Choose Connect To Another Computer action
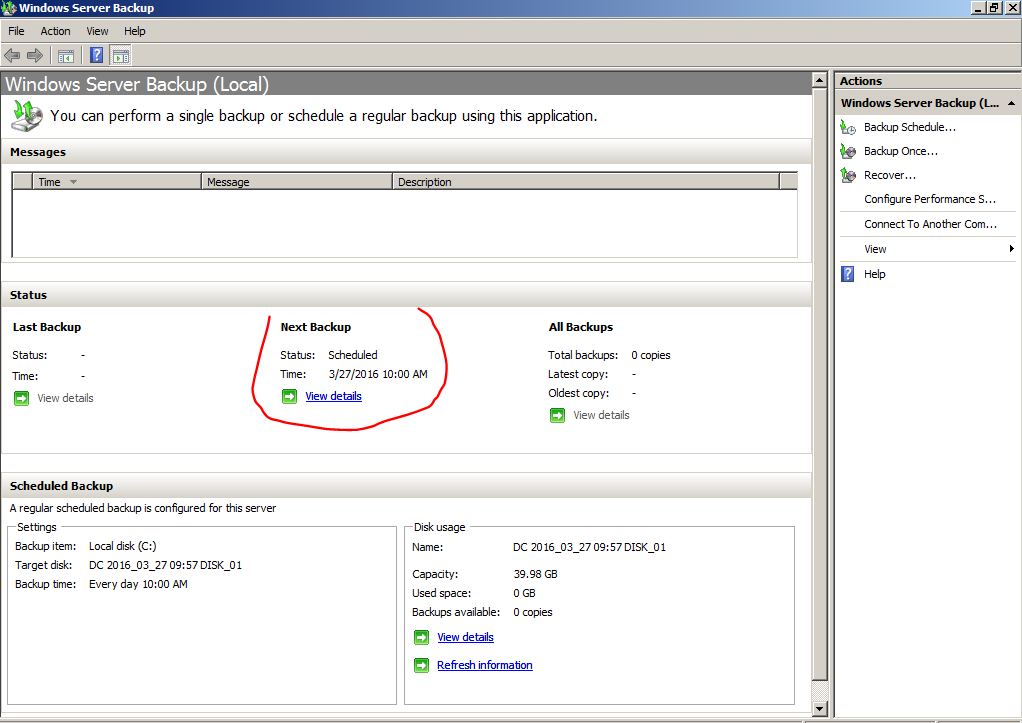Screen dimensions: 1022x723 click(x=931, y=224)
